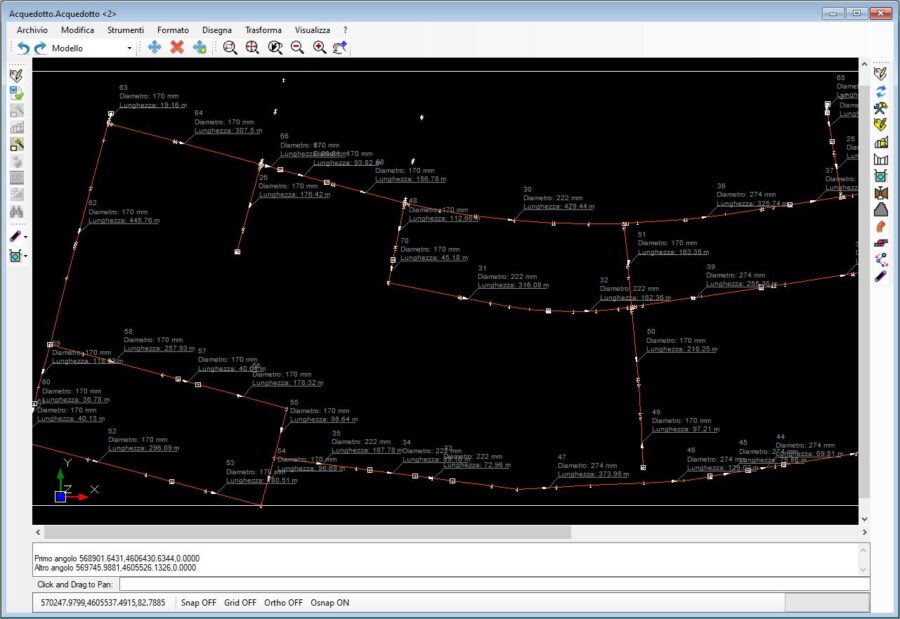
Task: Click pipe 47 label Lunghezza 373.95 m
Action: [593, 474]
